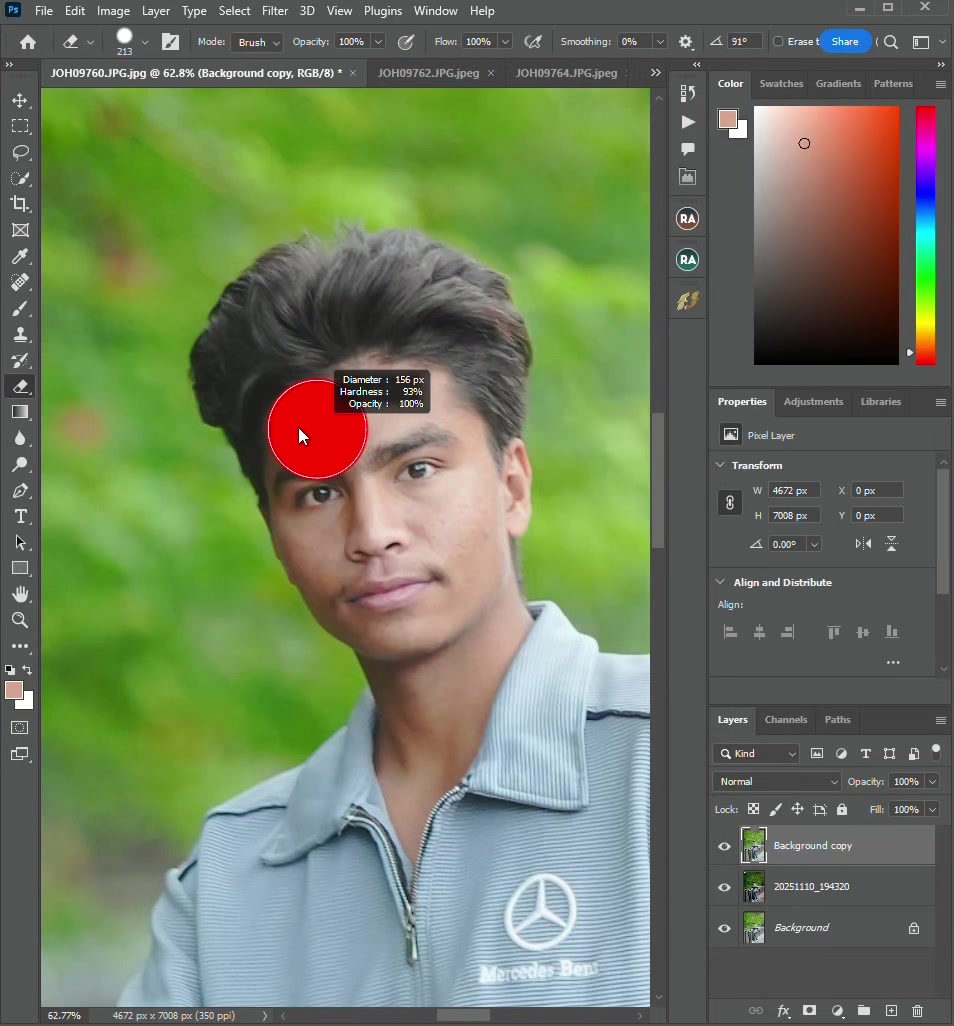Select the Gradient tool
The image size is (954, 1026).
(x=20, y=412)
